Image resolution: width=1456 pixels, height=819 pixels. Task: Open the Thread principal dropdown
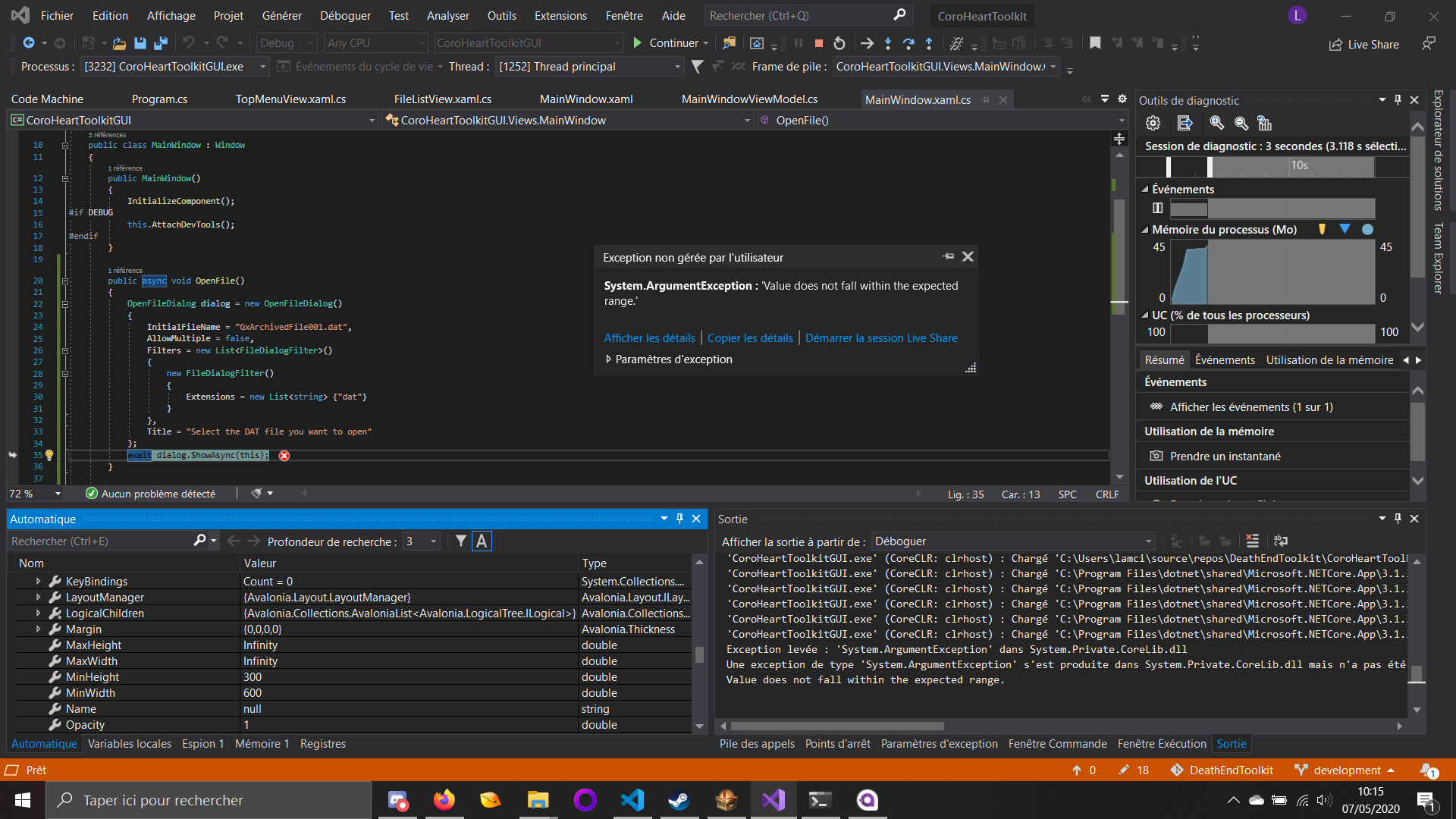pyautogui.click(x=673, y=67)
